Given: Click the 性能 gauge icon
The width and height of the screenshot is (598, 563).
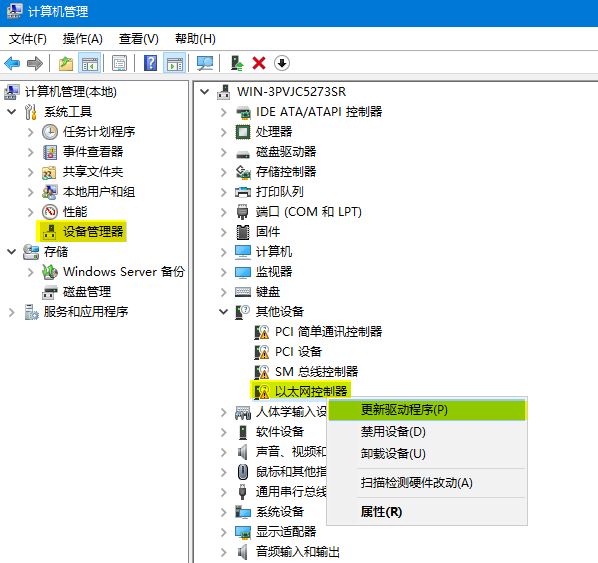Looking at the screenshot, I should pos(50,212).
